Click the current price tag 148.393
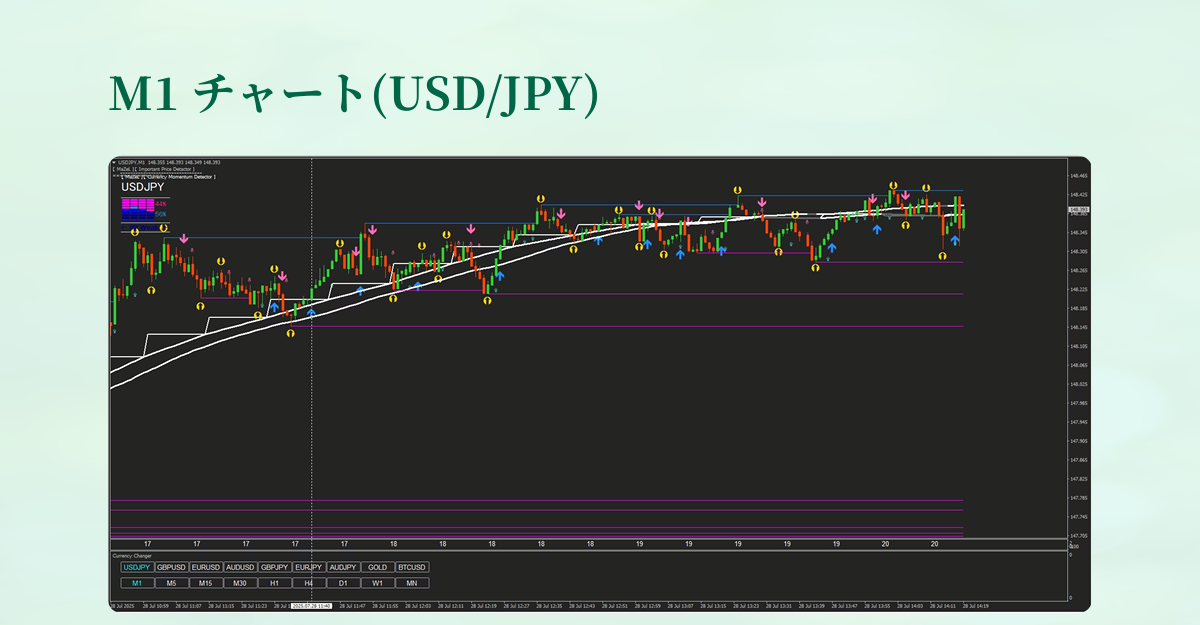This screenshot has width=1200, height=625. pyautogui.click(x=1077, y=210)
